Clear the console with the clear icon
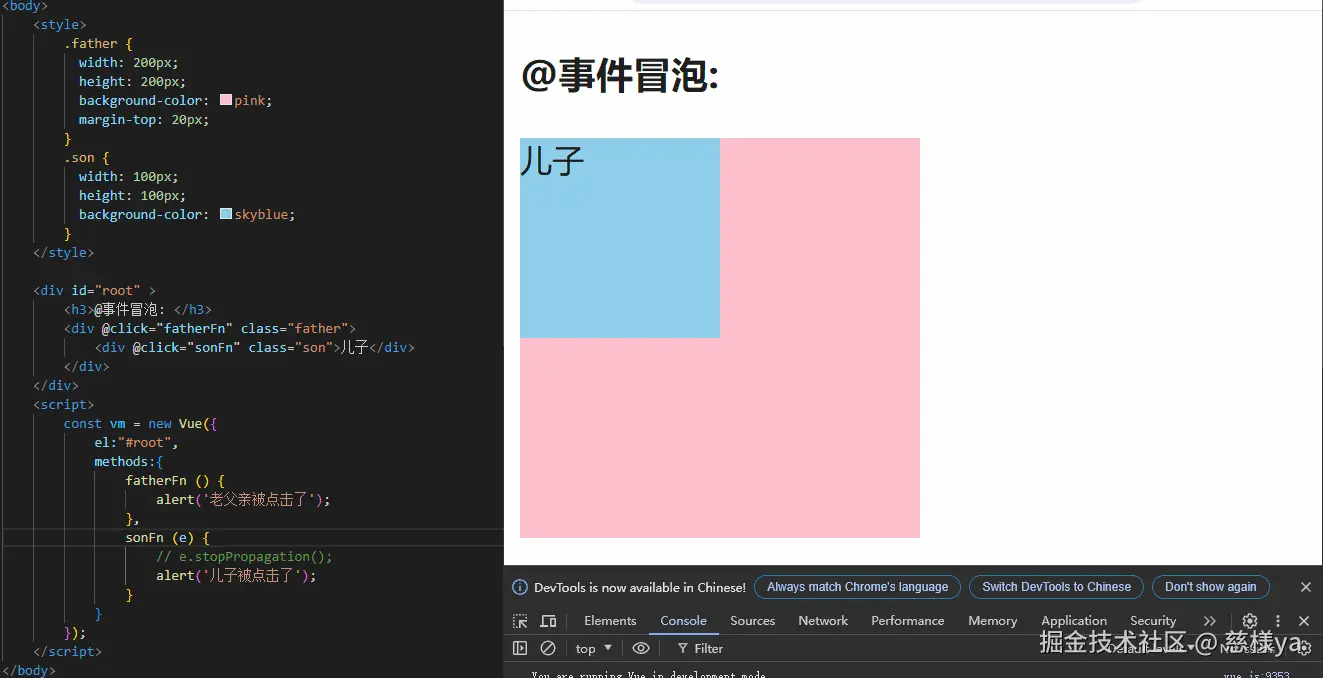 click(548, 648)
